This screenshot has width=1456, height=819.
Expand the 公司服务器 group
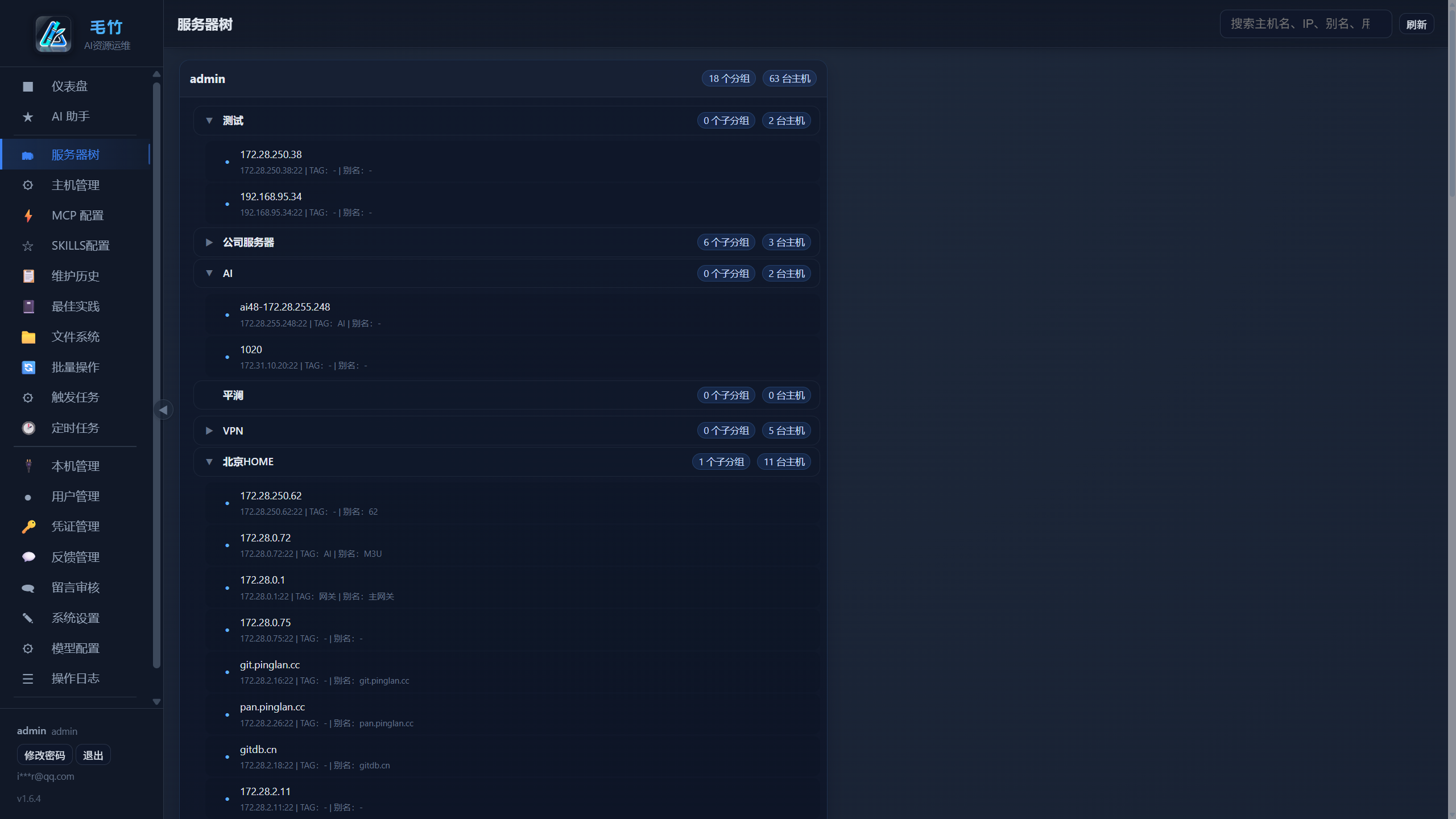pyautogui.click(x=209, y=242)
